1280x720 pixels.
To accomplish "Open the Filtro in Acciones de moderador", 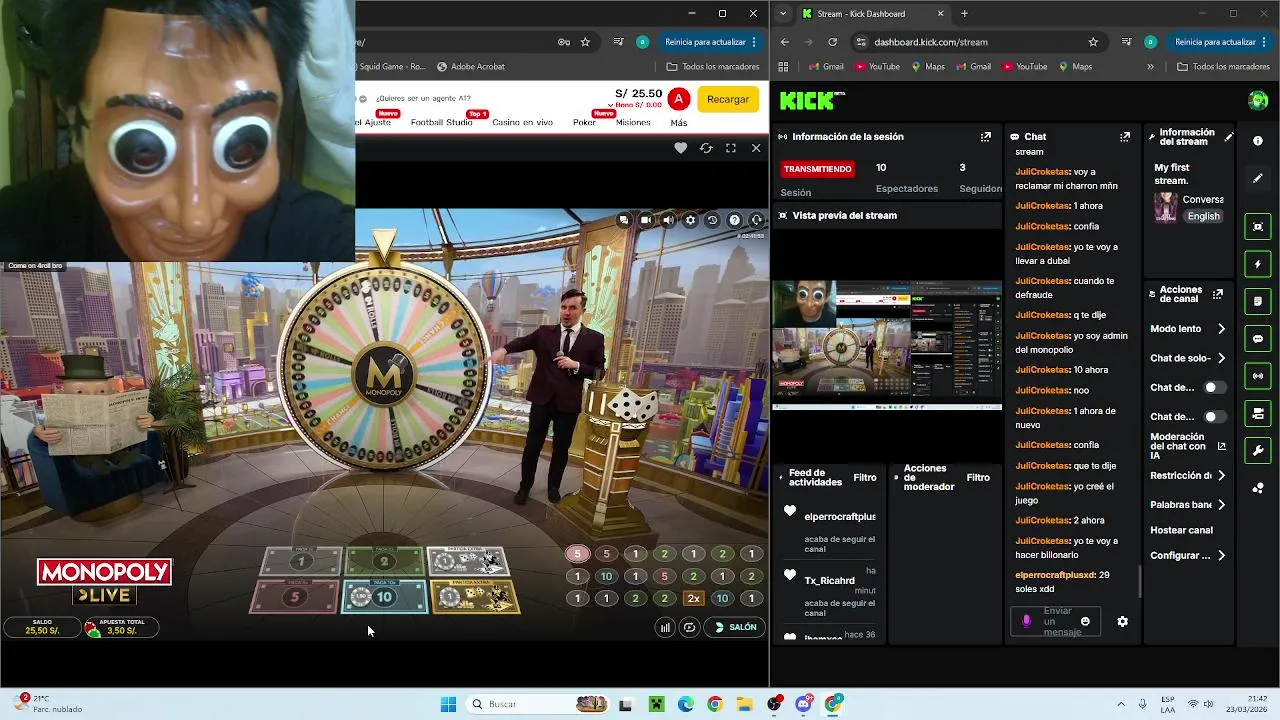I will pyautogui.click(x=978, y=478).
